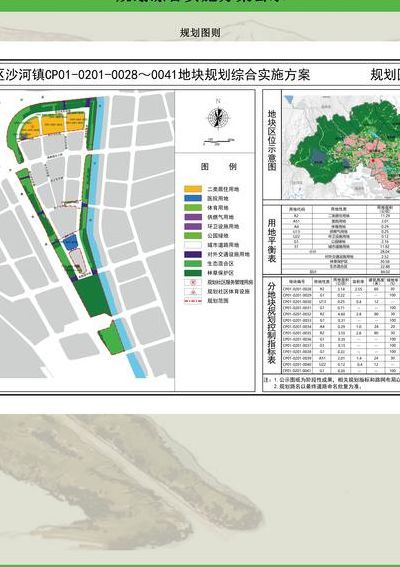The image size is (400, 567).
Task: Click the 规划社区服务管理用房 legend symbol
Action: pos(193,282)
